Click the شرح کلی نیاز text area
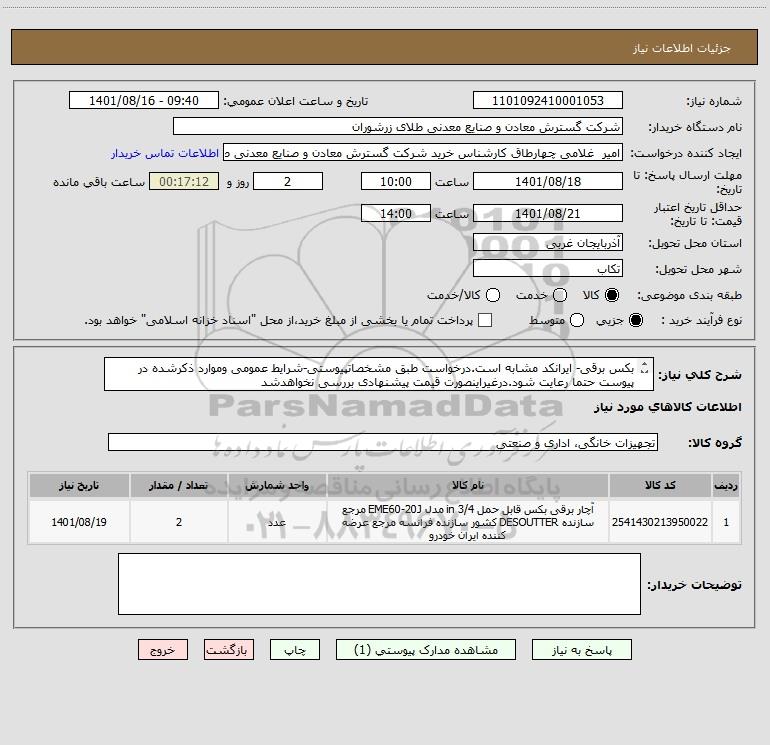Viewport: 770px width, 745px height. coord(379,375)
